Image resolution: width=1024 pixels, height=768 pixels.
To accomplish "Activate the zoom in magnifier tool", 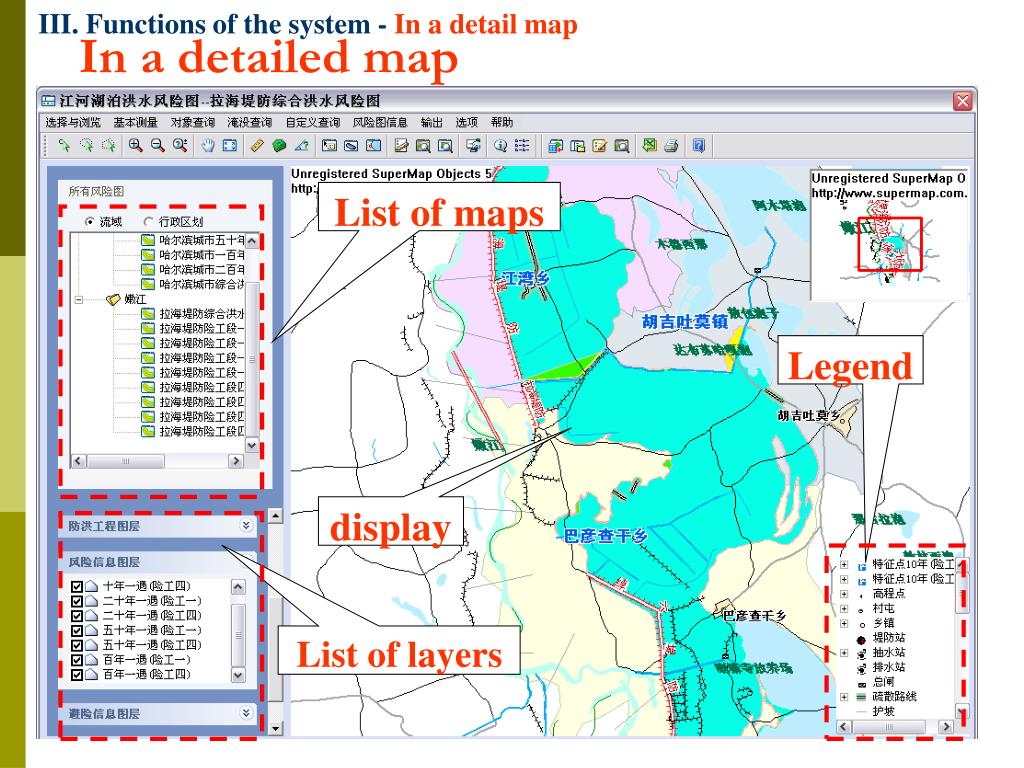I will (x=135, y=145).
